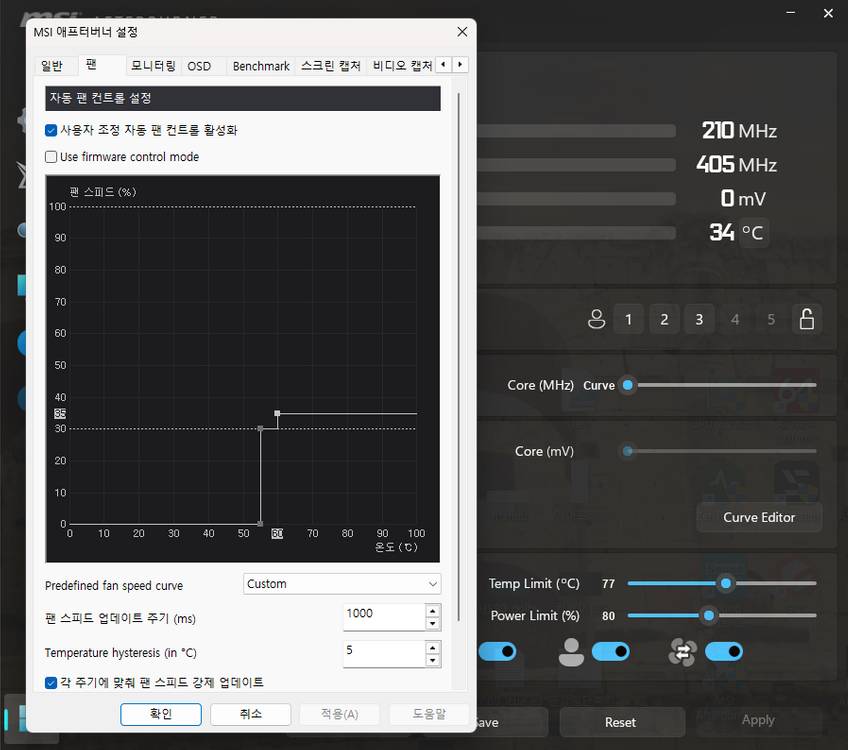Screen dimensions: 848x750
Task: Select profile slot 3
Action: 699,319
